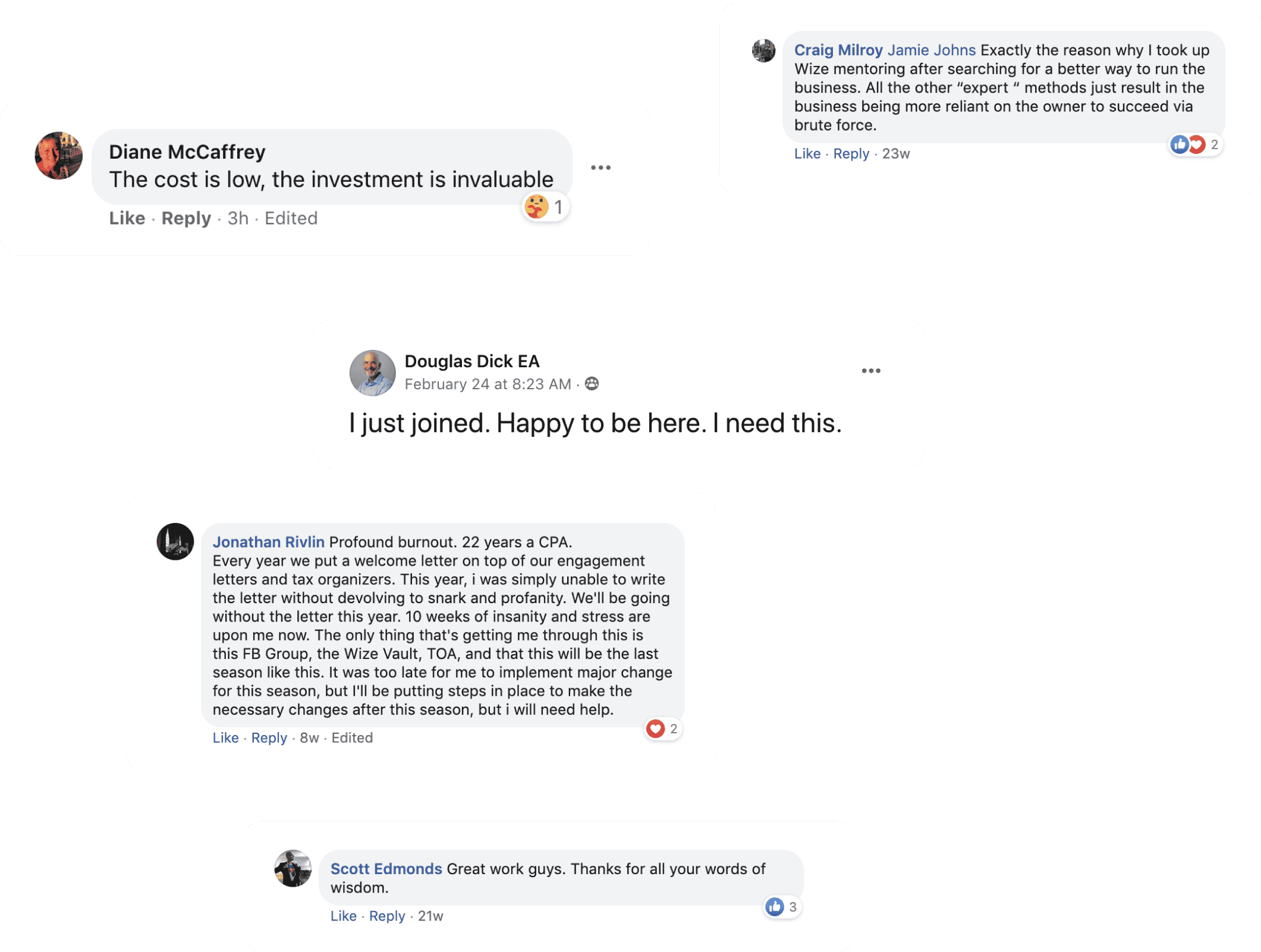Open the tagged Jamie Johns profile link
Image resolution: width=1261 pixels, height=952 pixels.
point(931,50)
